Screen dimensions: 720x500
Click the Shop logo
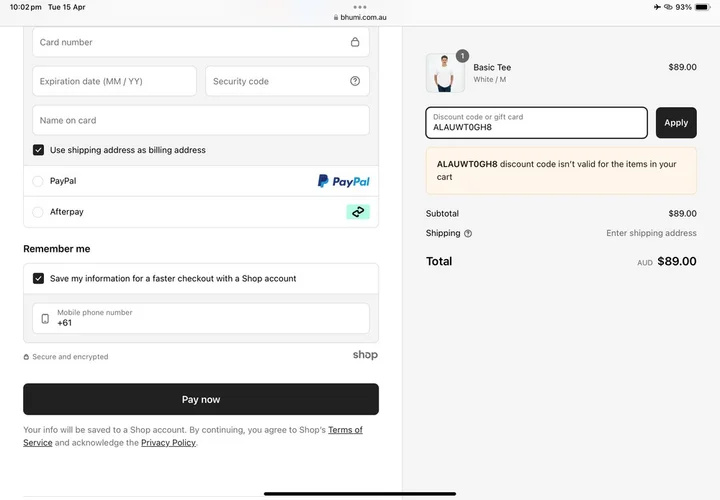365,355
